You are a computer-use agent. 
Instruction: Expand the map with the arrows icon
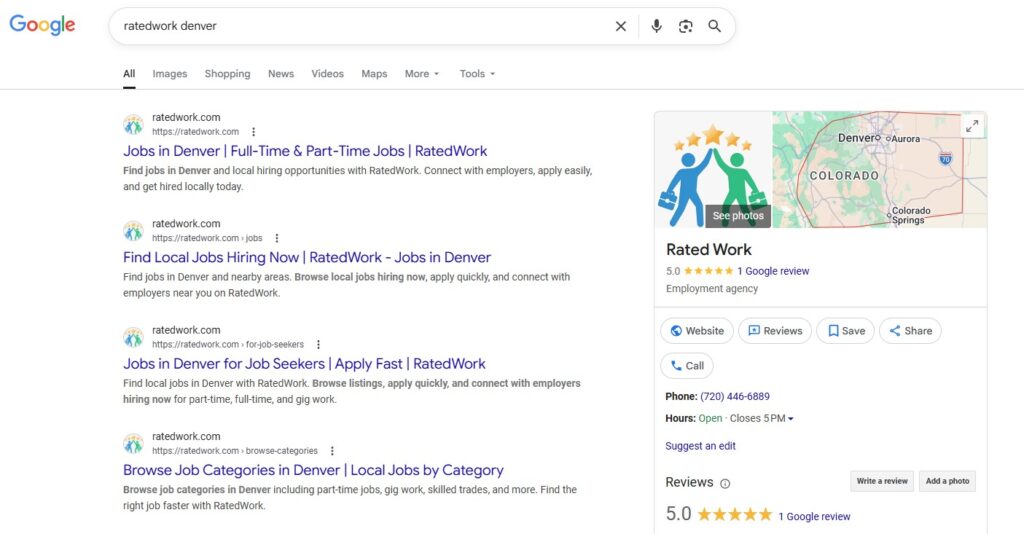pyautogui.click(x=972, y=126)
